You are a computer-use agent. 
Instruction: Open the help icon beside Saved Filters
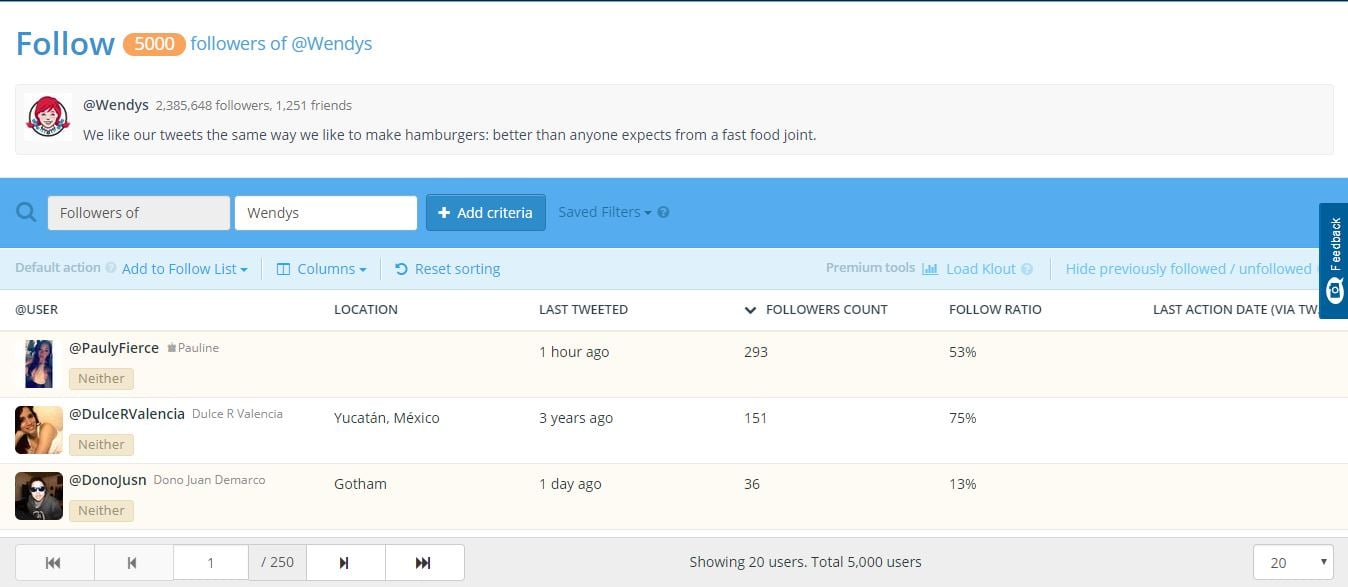tap(663, 212)
